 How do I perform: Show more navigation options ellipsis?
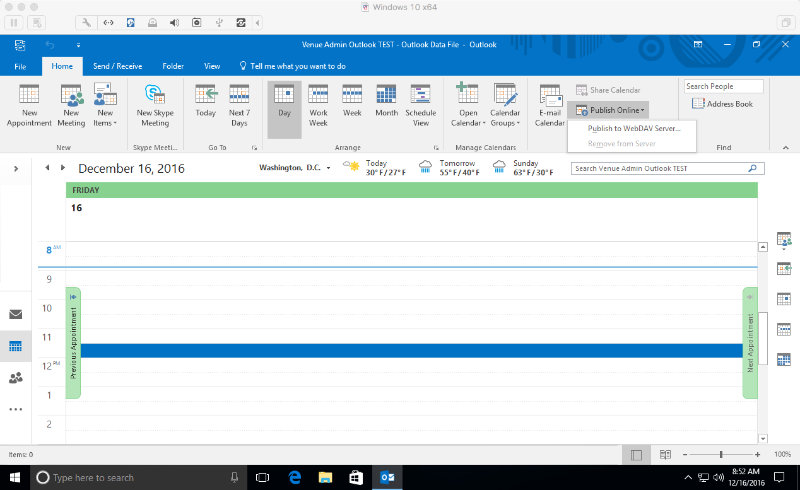[x=16, y=409]
